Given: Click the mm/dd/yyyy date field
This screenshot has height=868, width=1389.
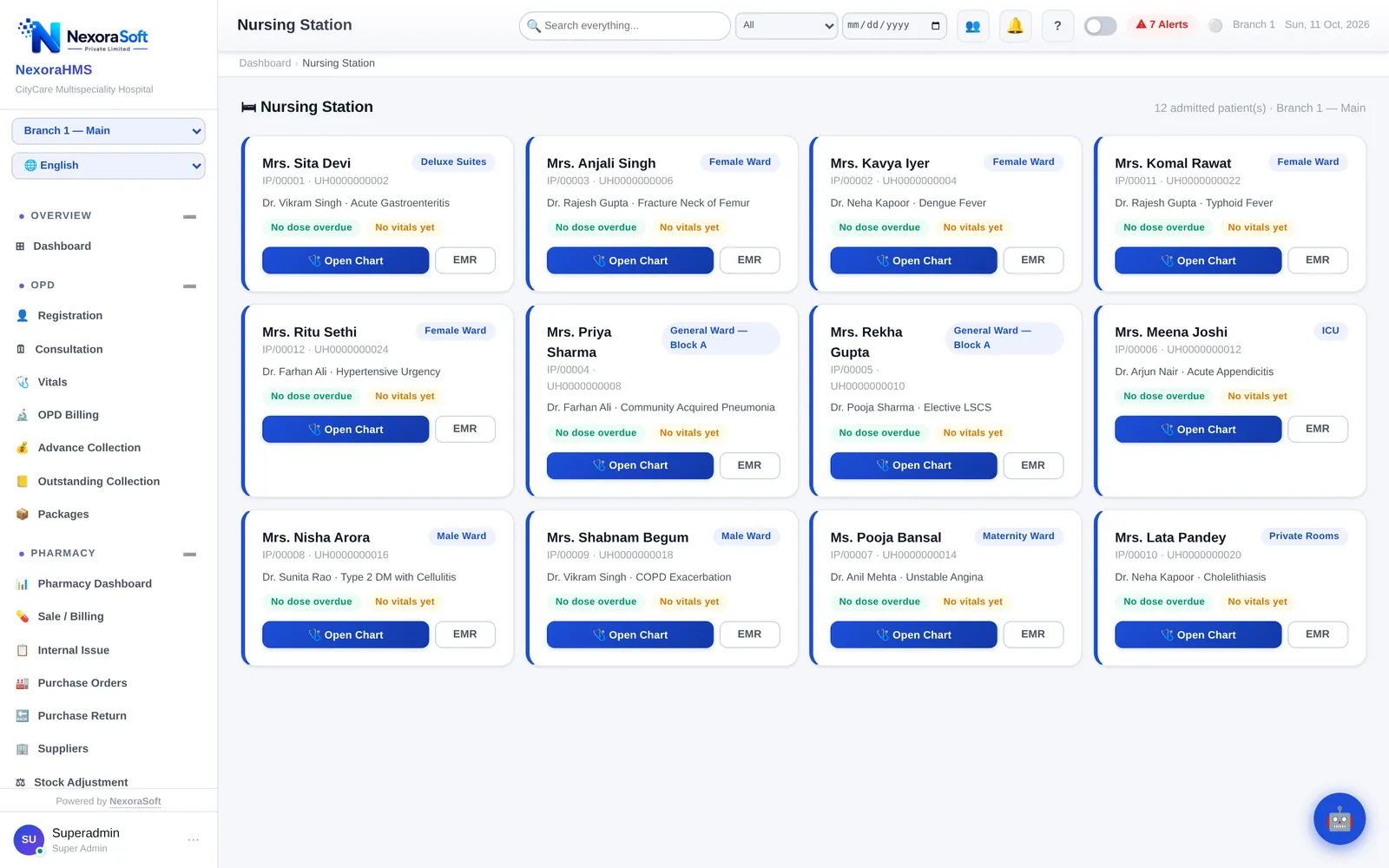Looking at the screenshot, I should (x=894, y=25).
